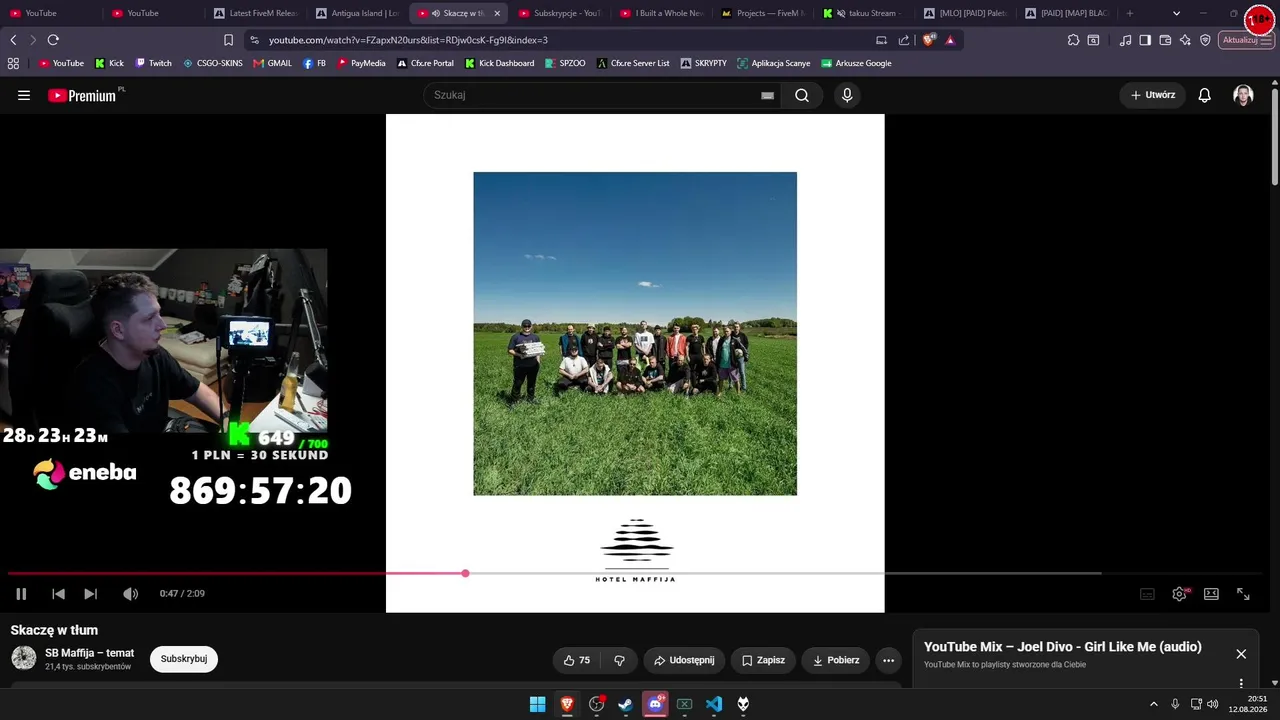Open Kick Dashboard bookmark
The width and height of the screenshot is (1280, 720).
pos(499,63)
